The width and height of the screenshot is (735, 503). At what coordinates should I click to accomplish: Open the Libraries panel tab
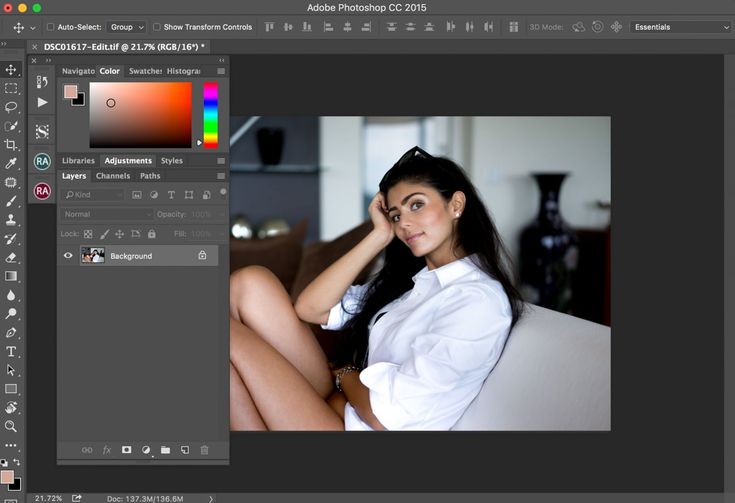tap(78, 160)
